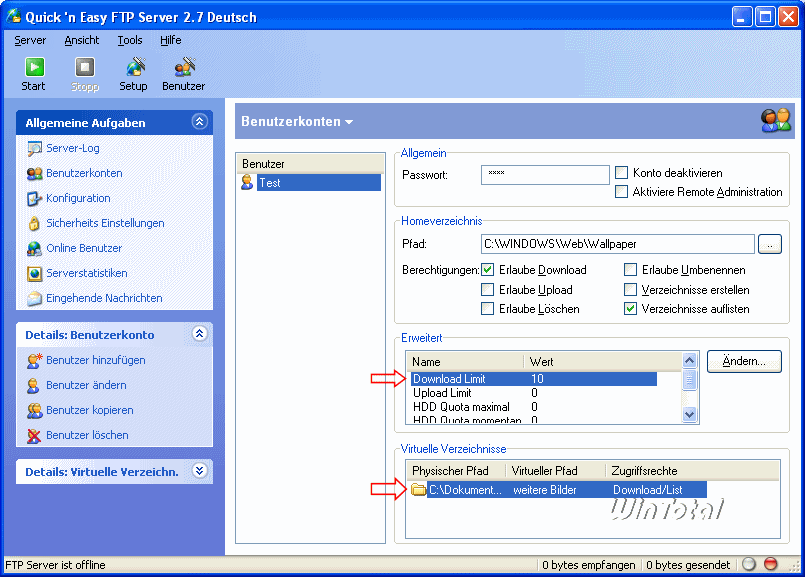
Task: Click the Name column header
Action: pos(465,361)
